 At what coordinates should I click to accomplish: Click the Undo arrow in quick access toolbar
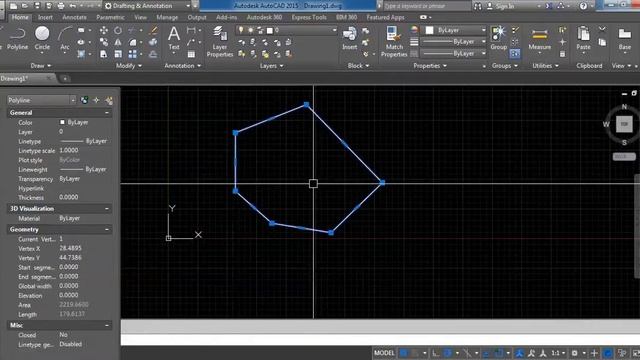point(73,6)
